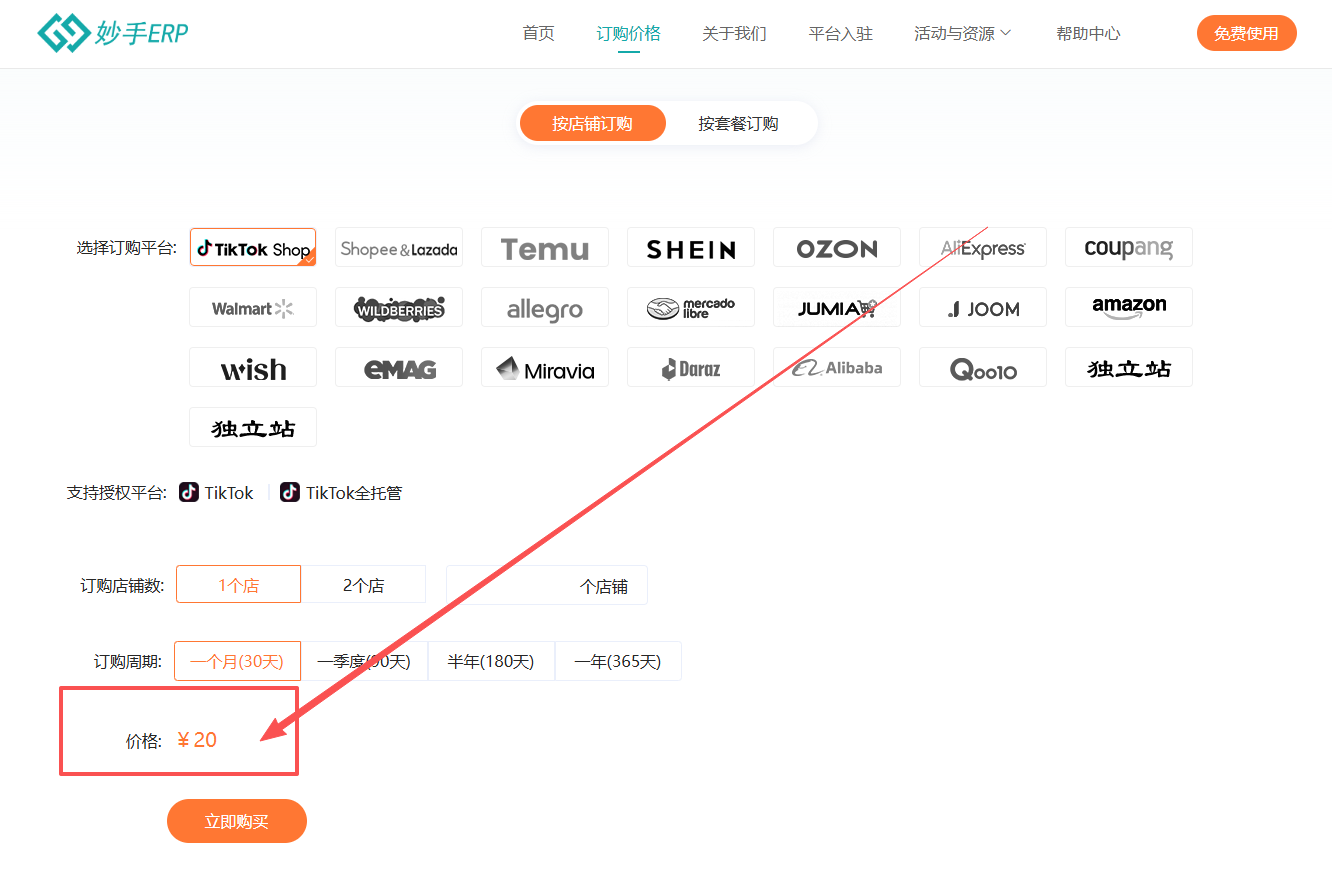Image resolution: width=1332 pixels, height=884 pixels.
Task: Select the Shopee & Lazada platform
Action: click(x=398, y=248)
